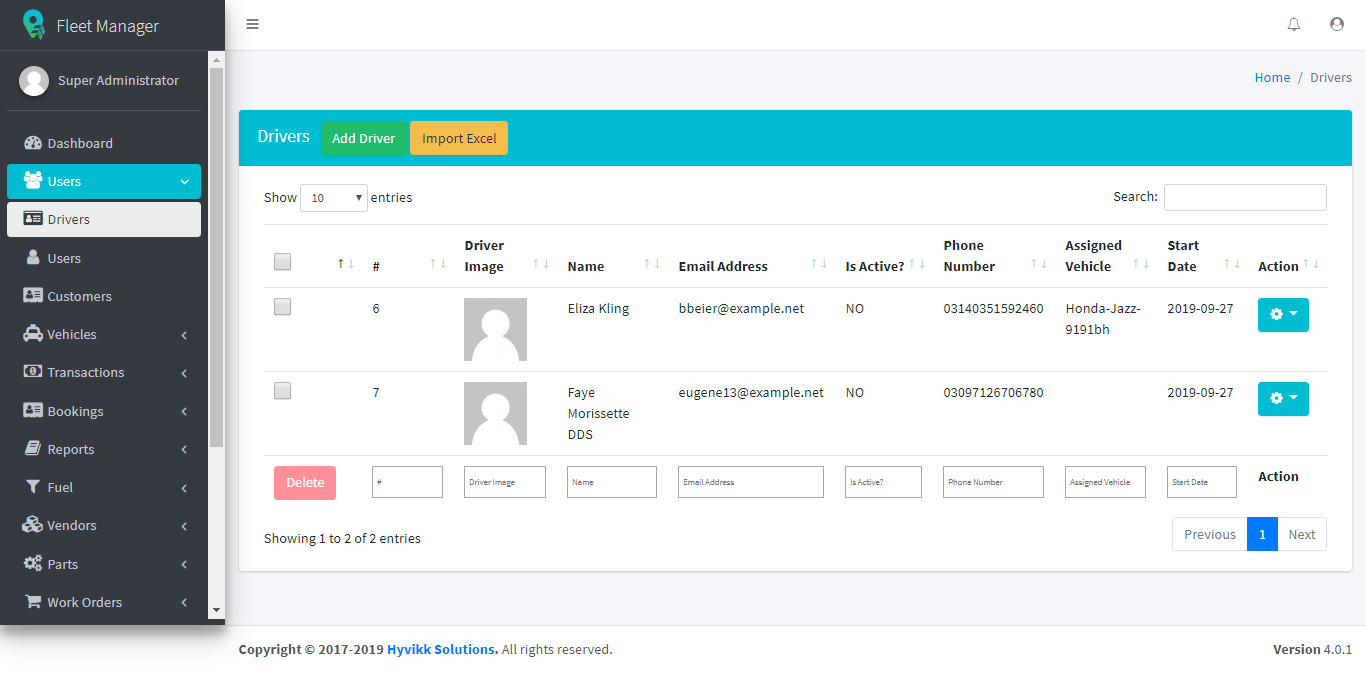
Task: Sort by Start Date column arrows
Action: point(1232,263)
